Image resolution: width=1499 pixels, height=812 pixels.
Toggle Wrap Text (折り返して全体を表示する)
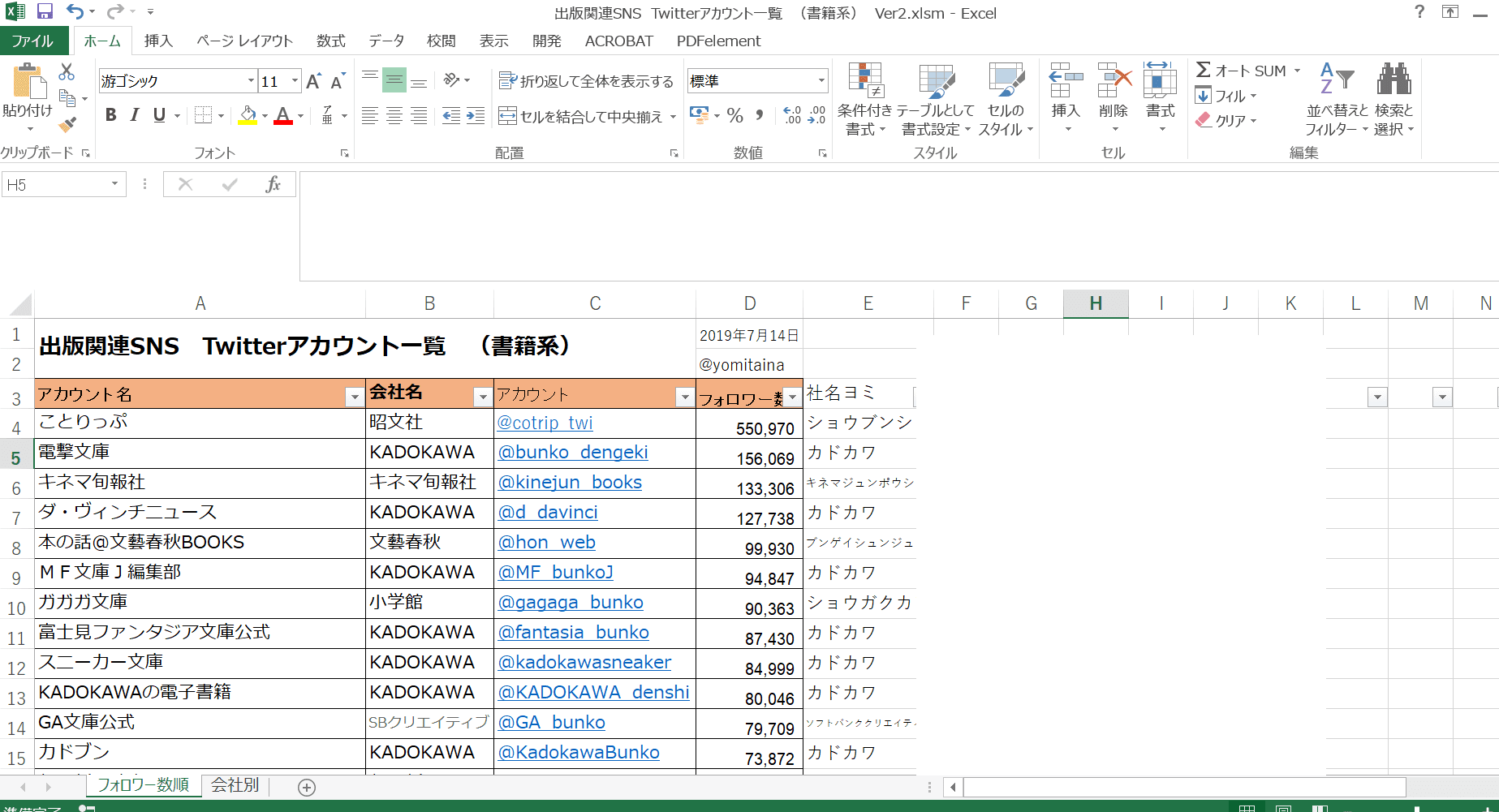(x=586, y=81)
